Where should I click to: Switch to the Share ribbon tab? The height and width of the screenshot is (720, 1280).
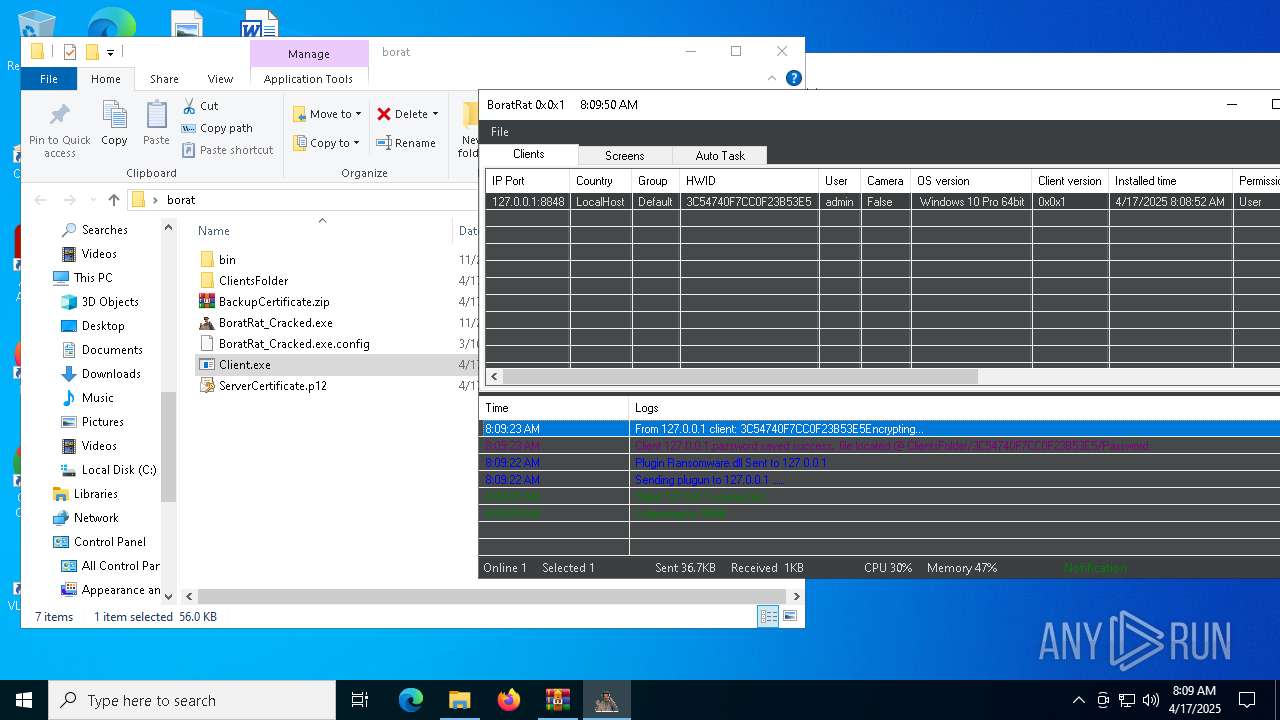coord(164,79)
